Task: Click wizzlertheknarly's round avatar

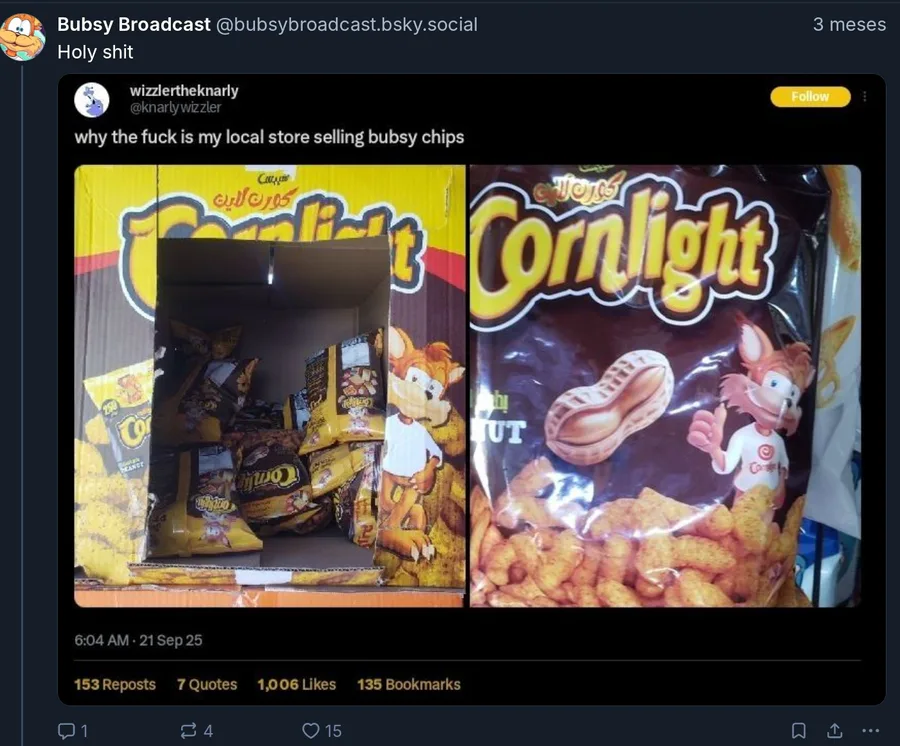Action: click(x=92, y=99)
